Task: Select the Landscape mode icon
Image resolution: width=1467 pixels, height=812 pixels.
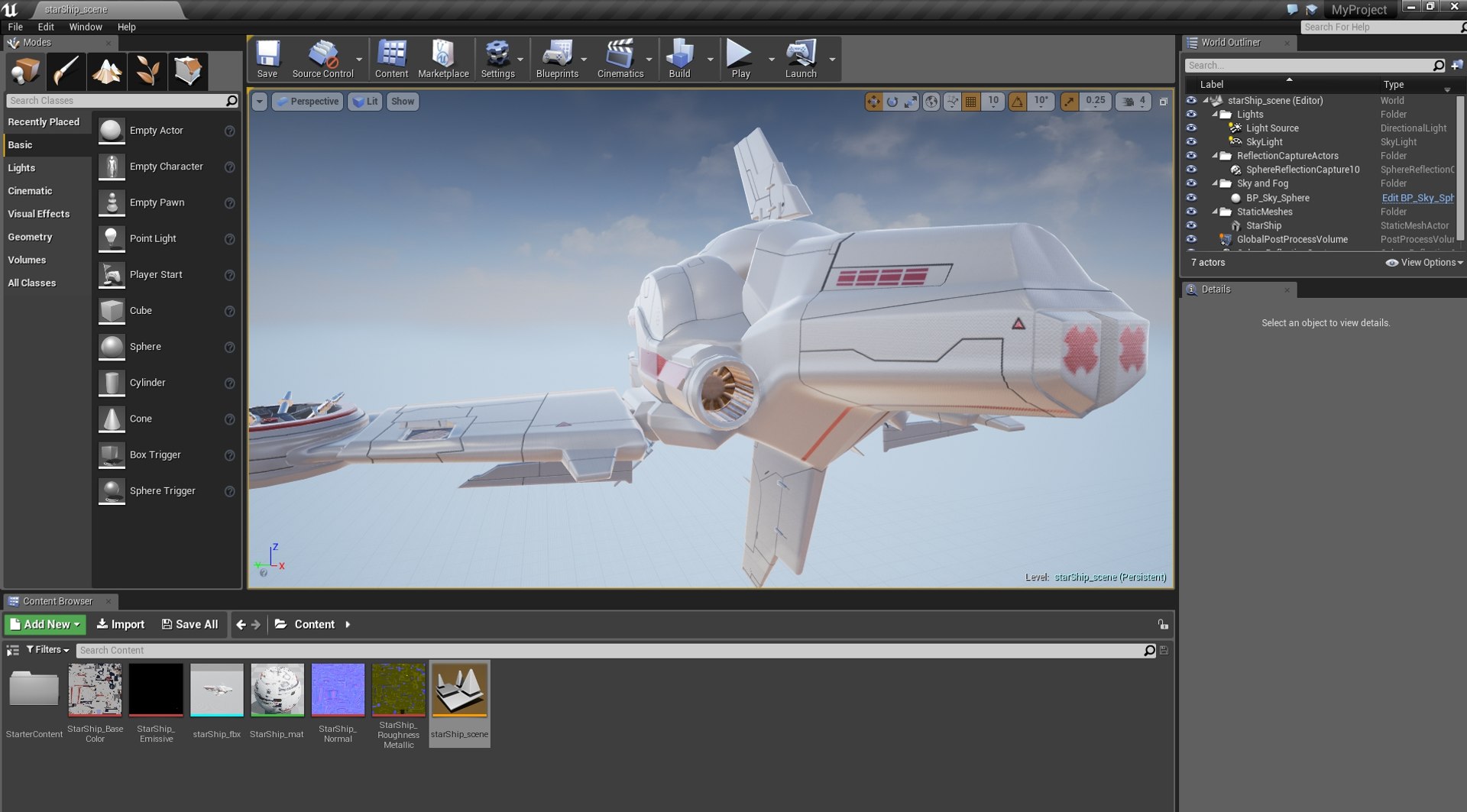Action: [x=106, y=72]
